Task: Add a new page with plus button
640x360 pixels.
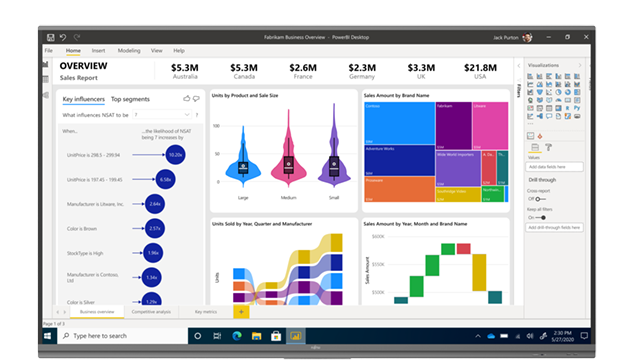Action: pyautogui.click(x=241, y=312)
